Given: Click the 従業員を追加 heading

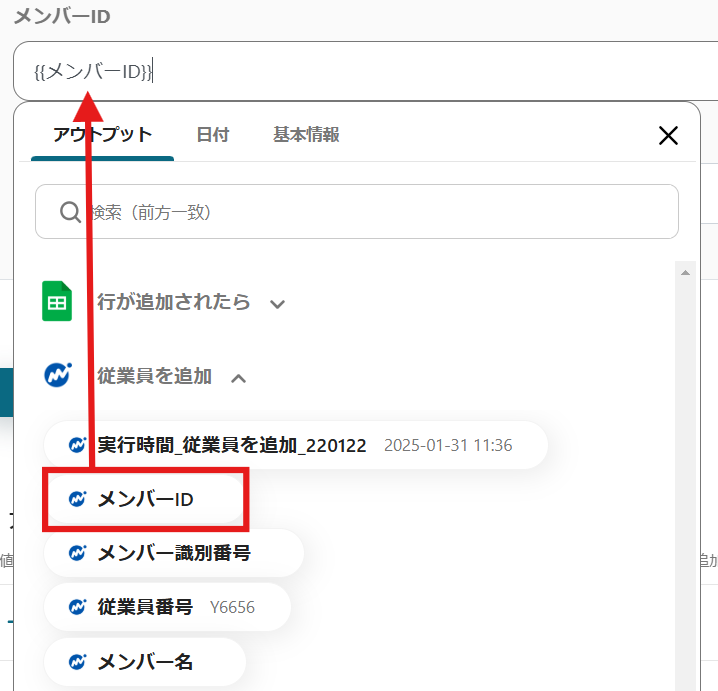Looking at the screenshot, I should tap(154, 376).
